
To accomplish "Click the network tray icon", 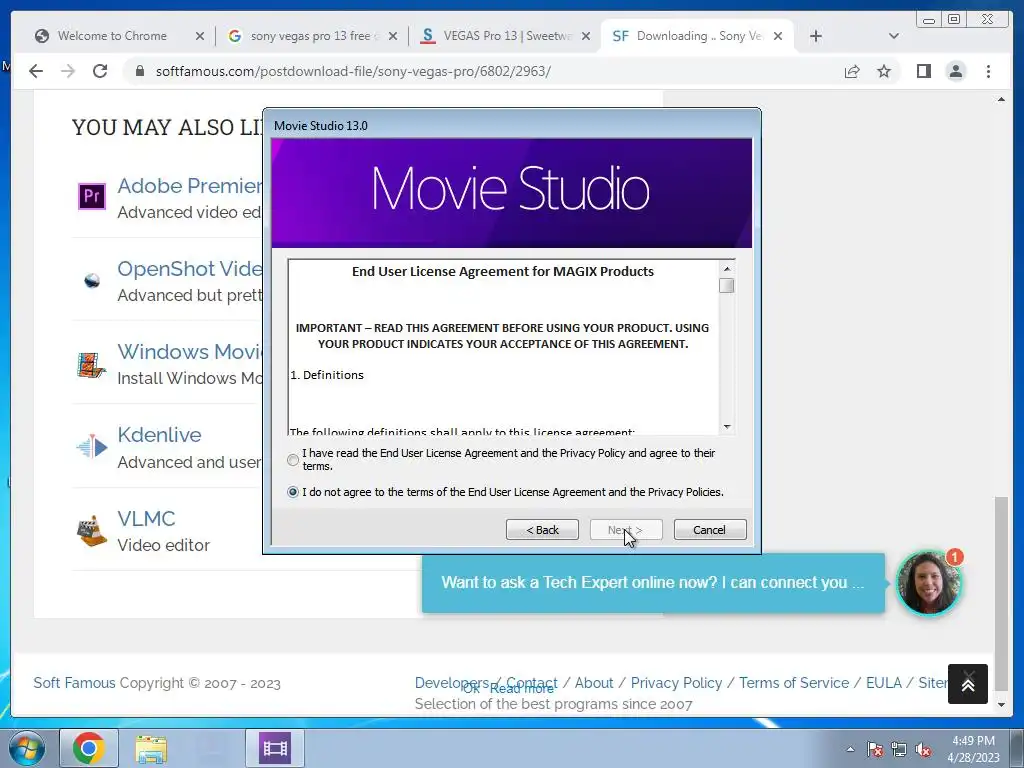I will [x=899, y=749].
